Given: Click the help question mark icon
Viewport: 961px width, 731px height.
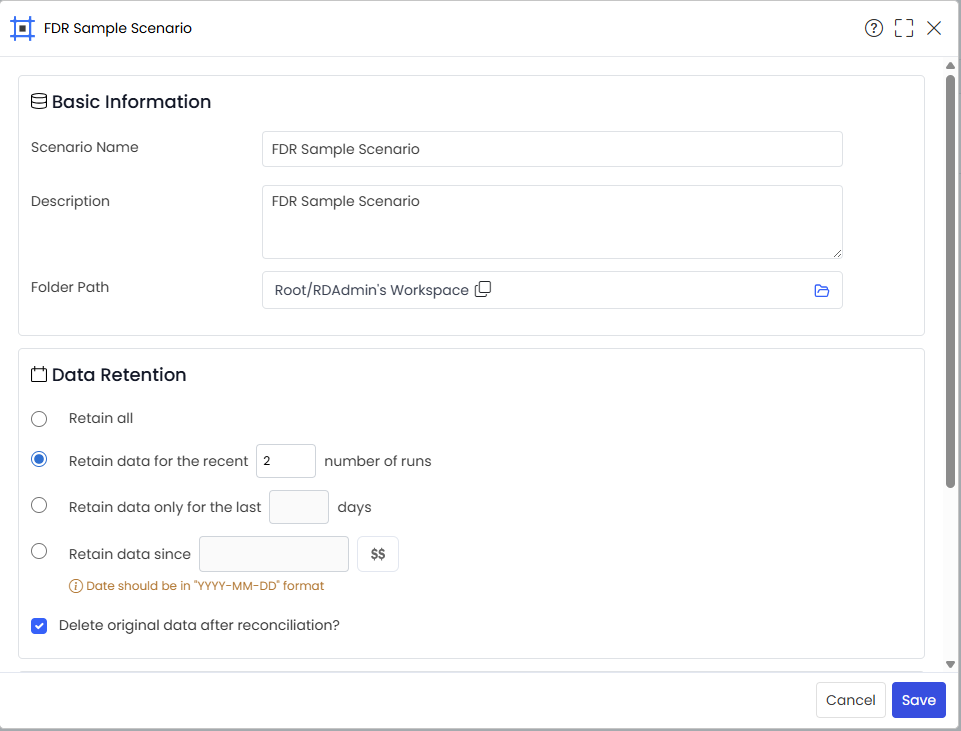Looking at the screenshot, I should click(873, 28).
